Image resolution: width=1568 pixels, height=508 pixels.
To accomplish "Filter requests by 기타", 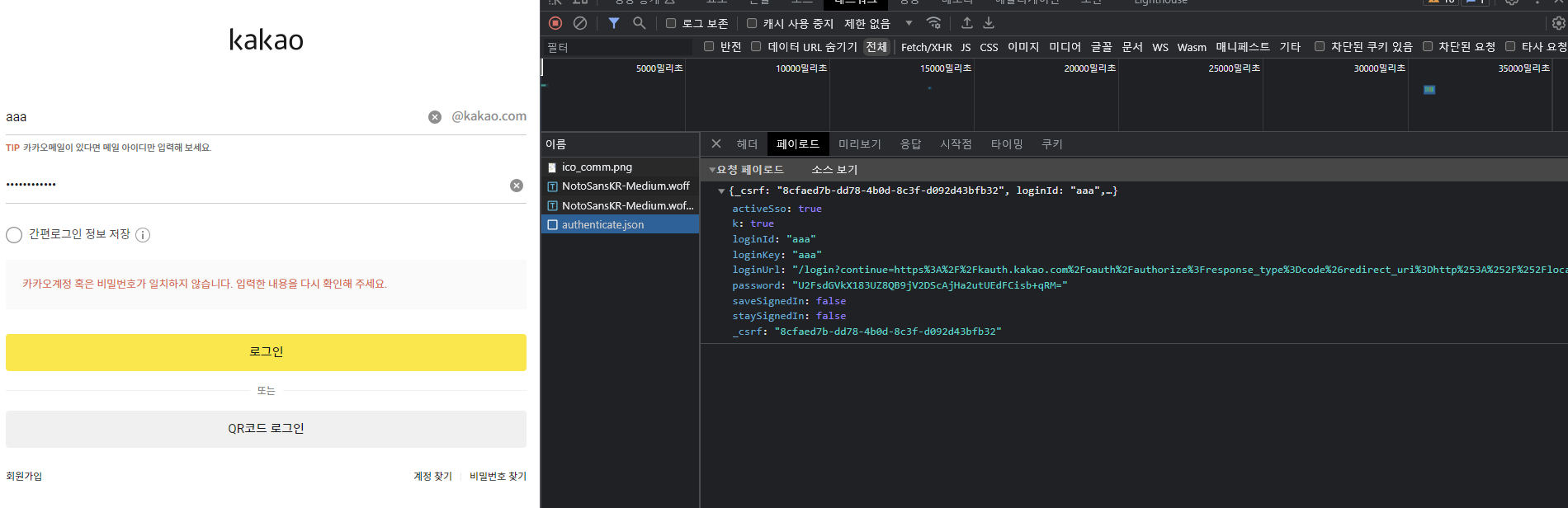I will point(1290,47).
